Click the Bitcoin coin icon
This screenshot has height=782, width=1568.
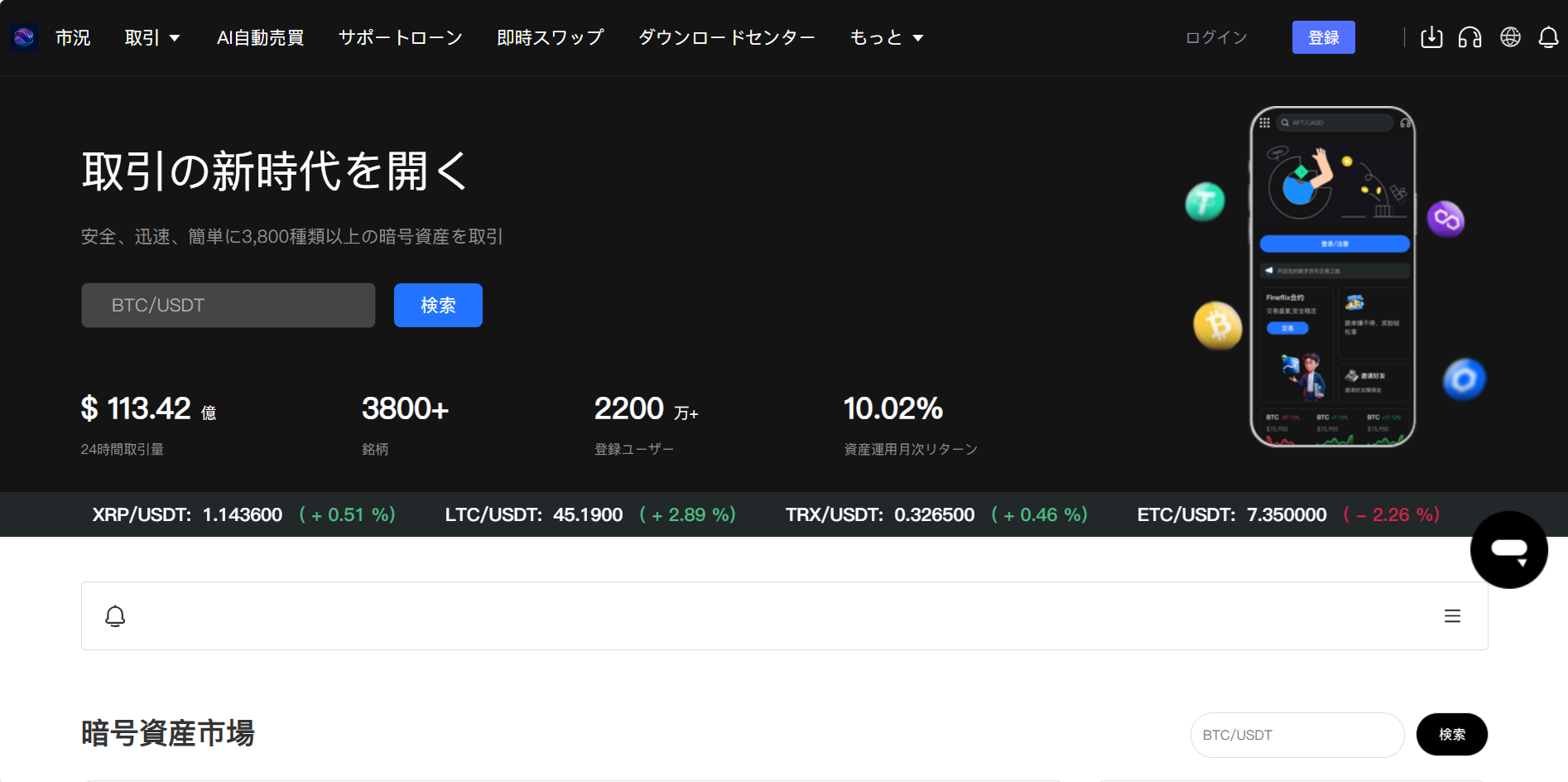(x=1217, y=325)
